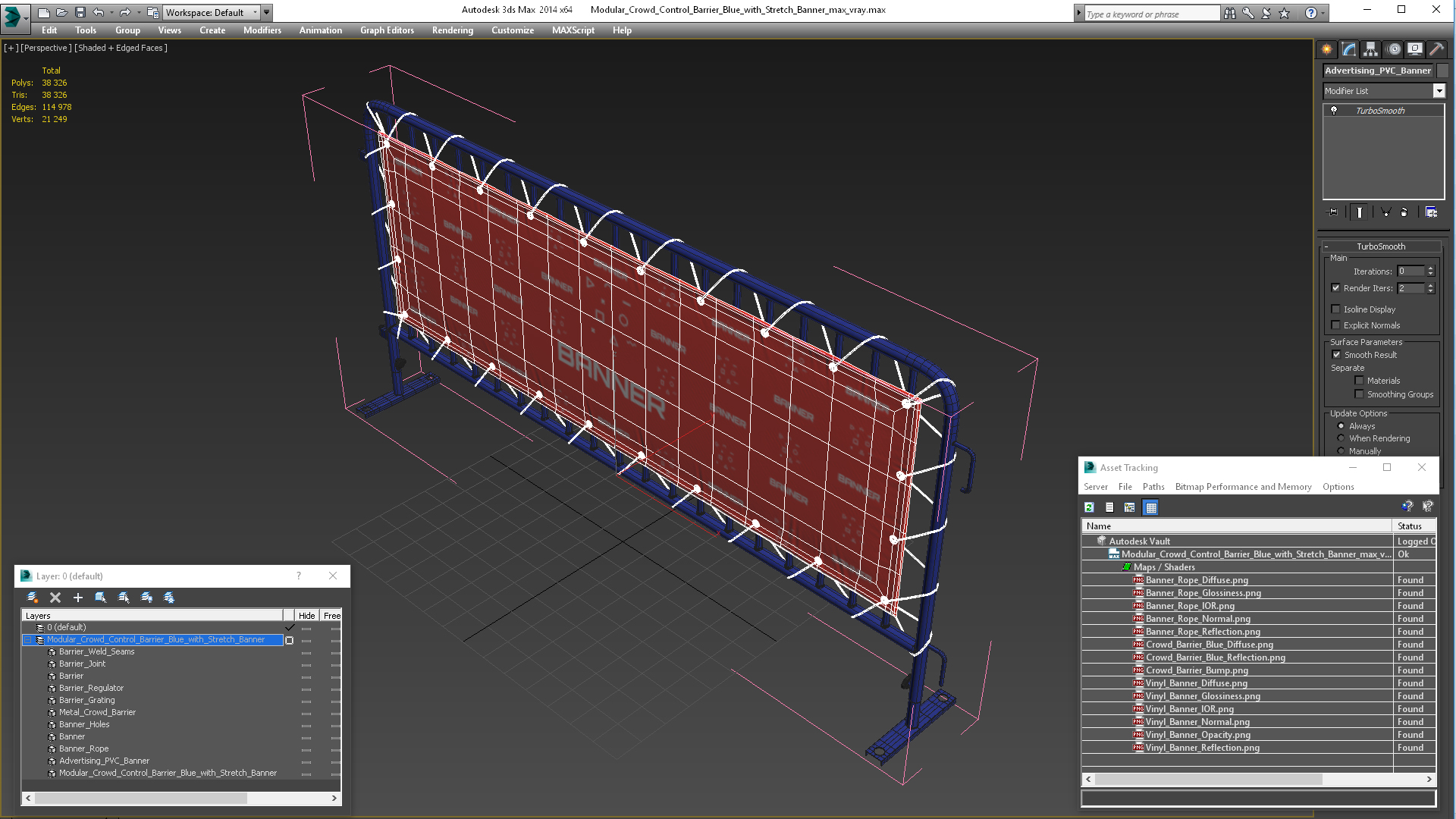Click the search binoculars icon in title bar

(1229, 13)
